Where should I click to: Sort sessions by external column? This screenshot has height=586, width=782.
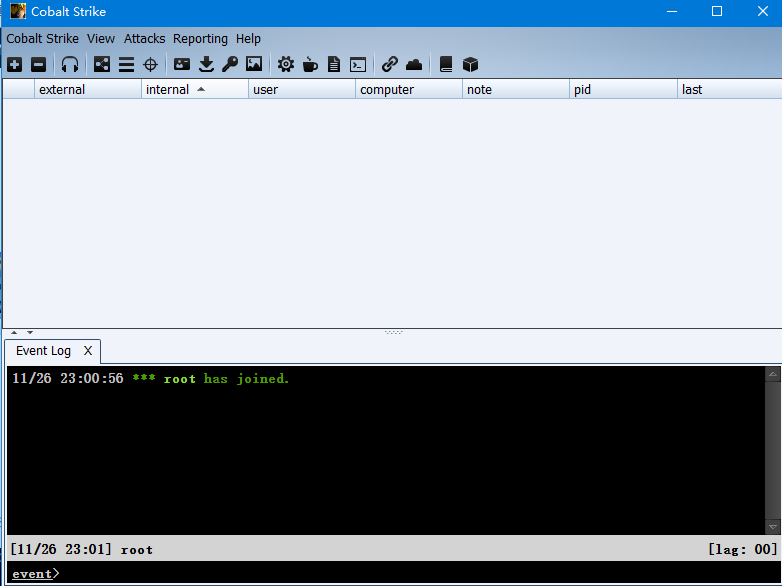88,89
